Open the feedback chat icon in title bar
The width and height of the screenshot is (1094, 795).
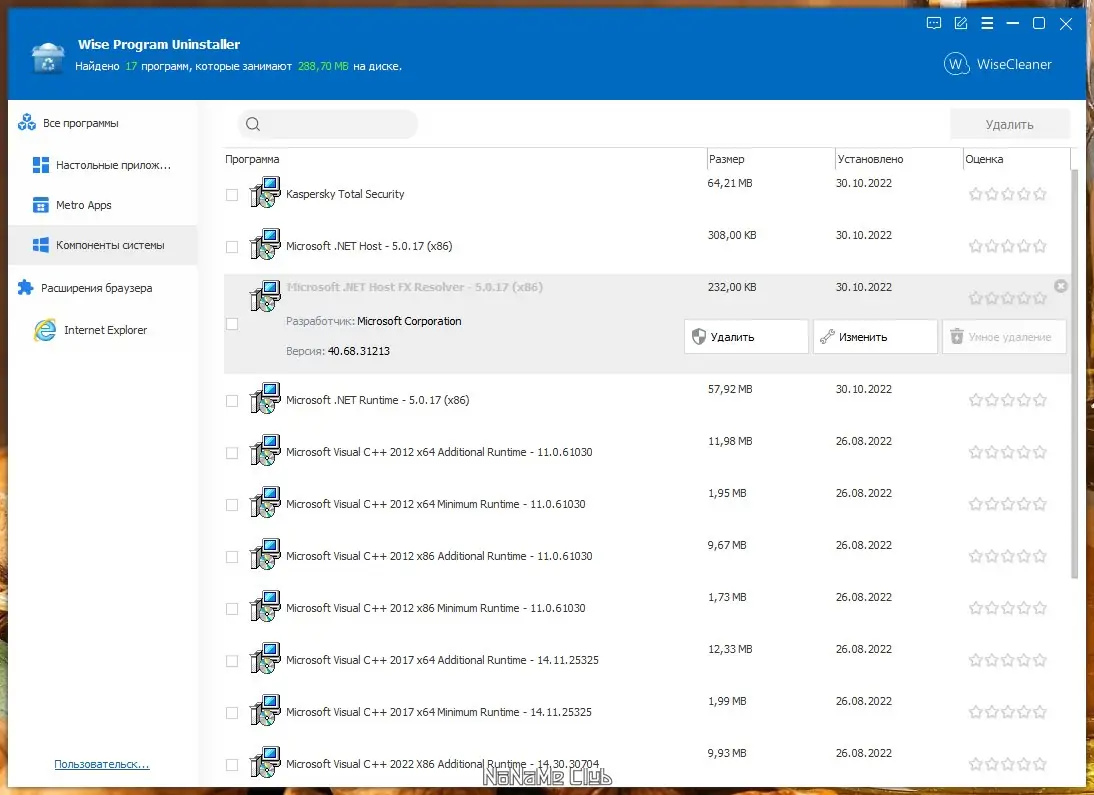click(x=934, y=23)
